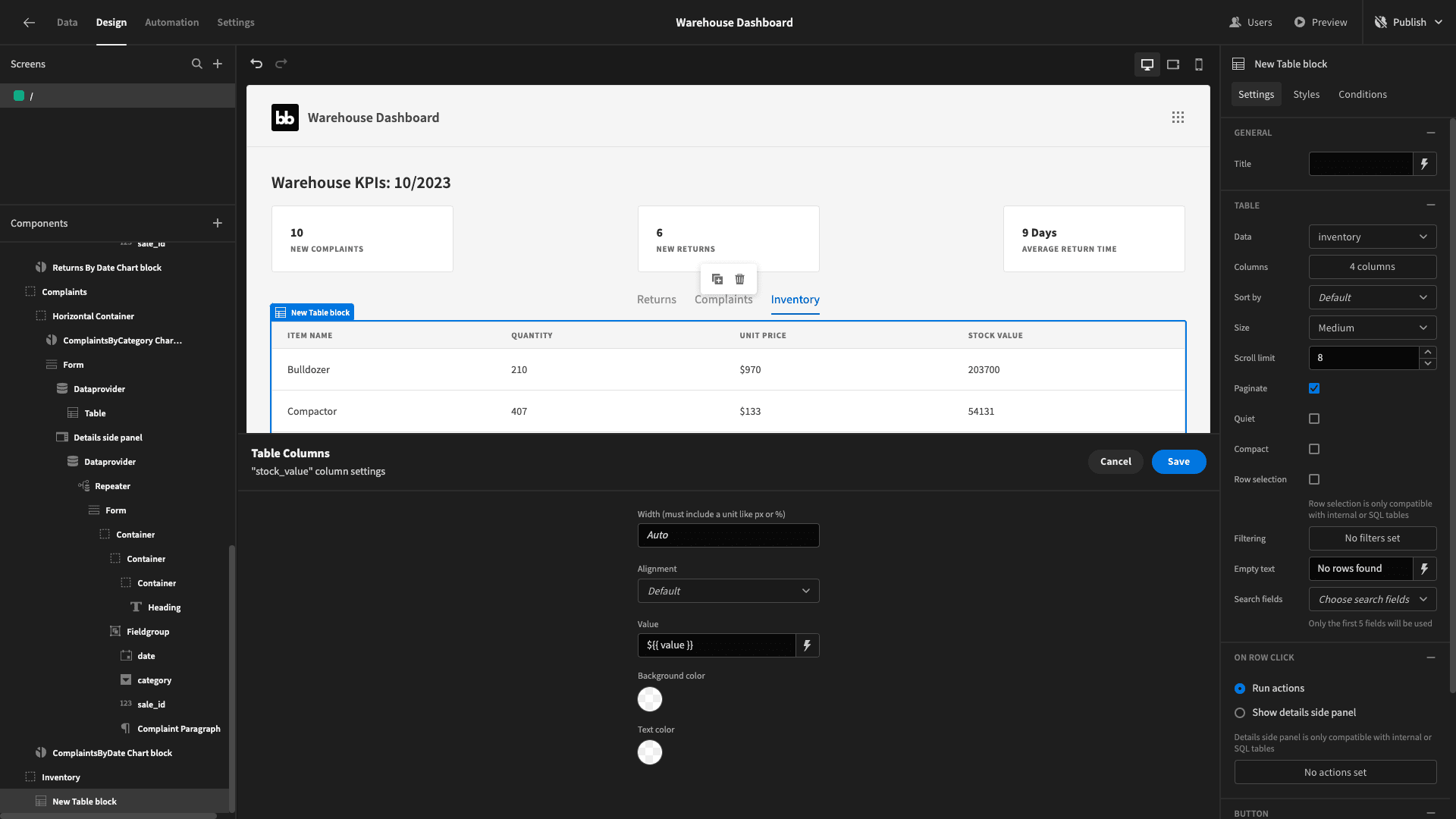1456x819 pixels.
Task: Disable the Paginate checkbox
Action: tap(1314, 388)
